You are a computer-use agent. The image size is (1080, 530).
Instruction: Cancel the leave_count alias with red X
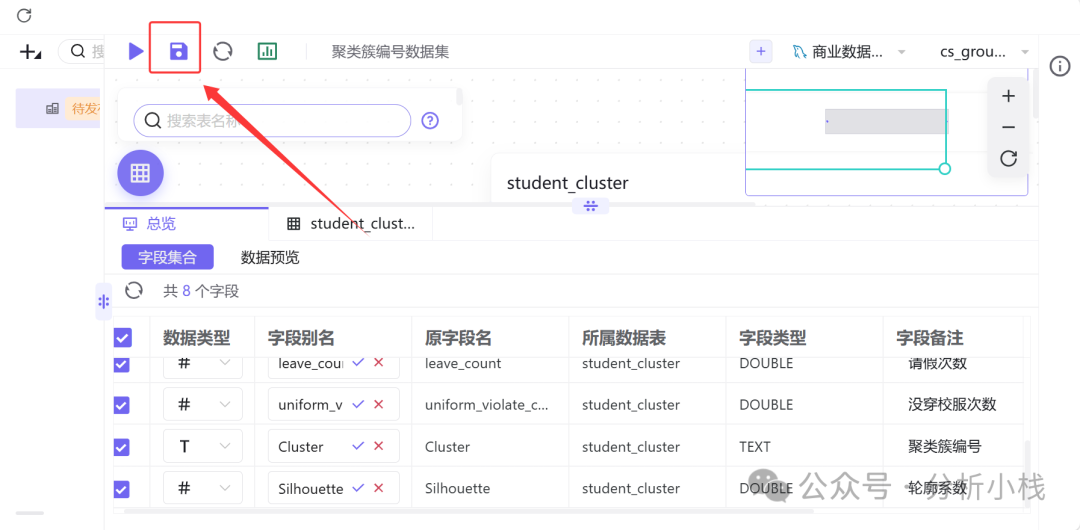378,363
